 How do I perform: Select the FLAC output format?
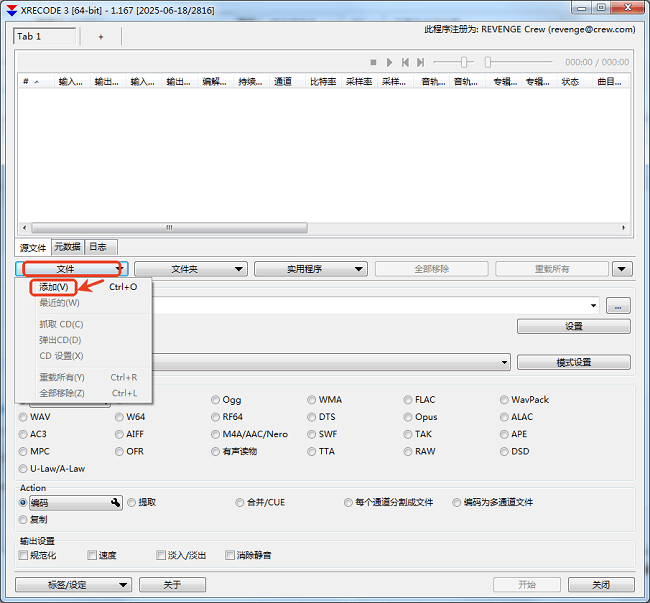[x=420, y=400]
